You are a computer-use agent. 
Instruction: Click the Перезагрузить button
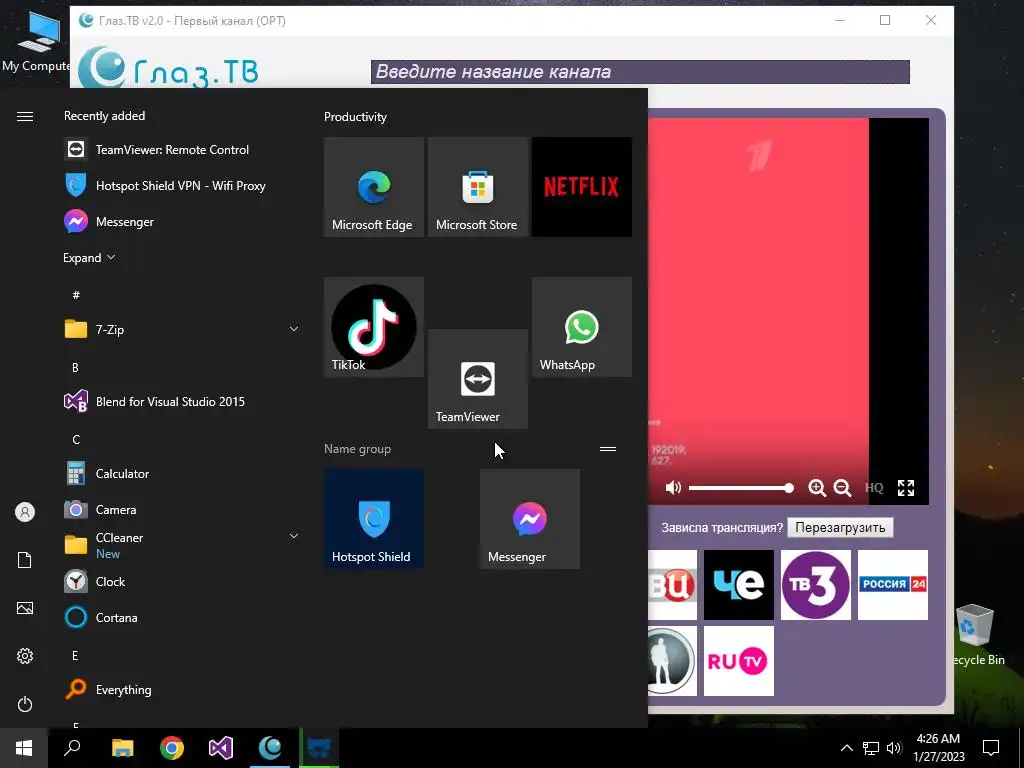(840, 528)
